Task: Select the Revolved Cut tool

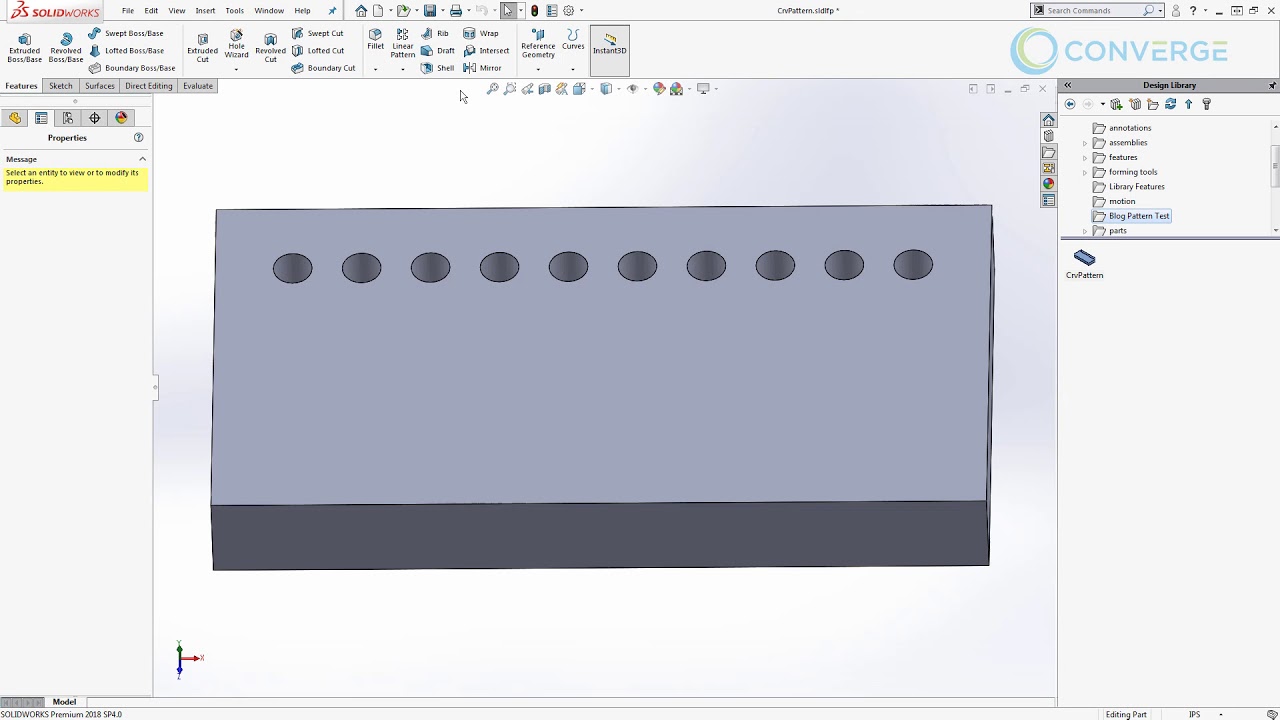Action: pyautogui.click(x=270, y=48)
